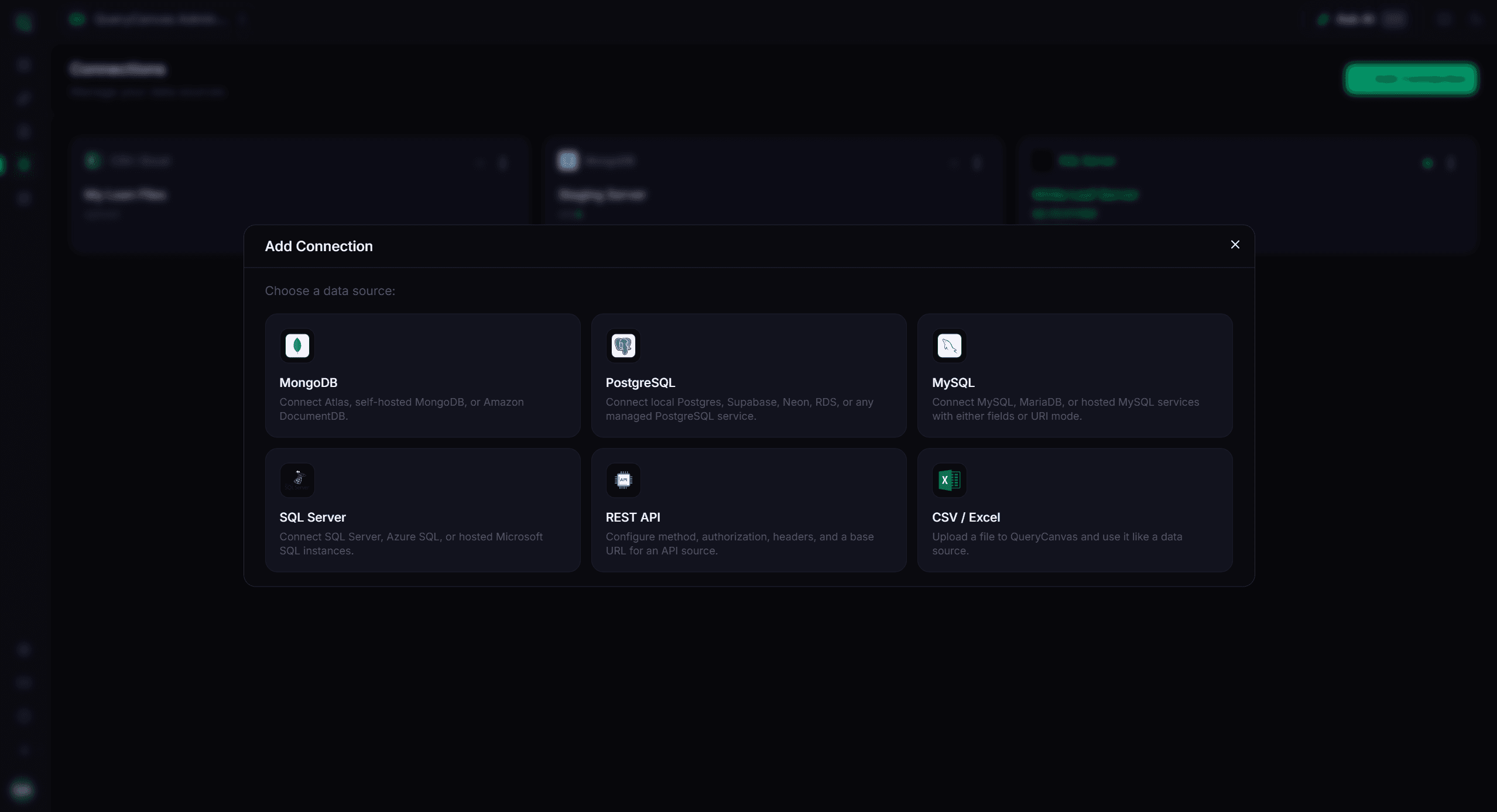1497x812 pixels.
Task: Click the "Configure method, authorization, headers" description
Action: click(x=739, y=543)
